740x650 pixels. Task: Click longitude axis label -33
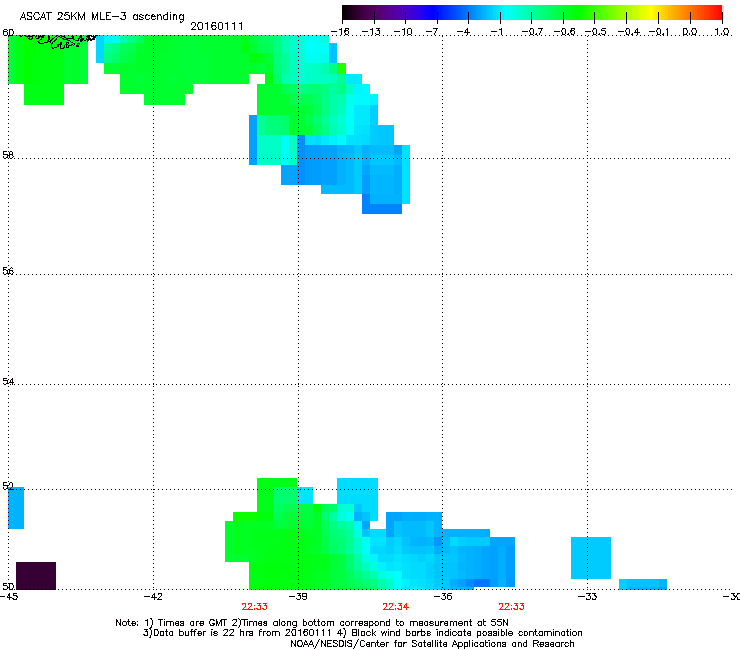[x=588, y=597]
